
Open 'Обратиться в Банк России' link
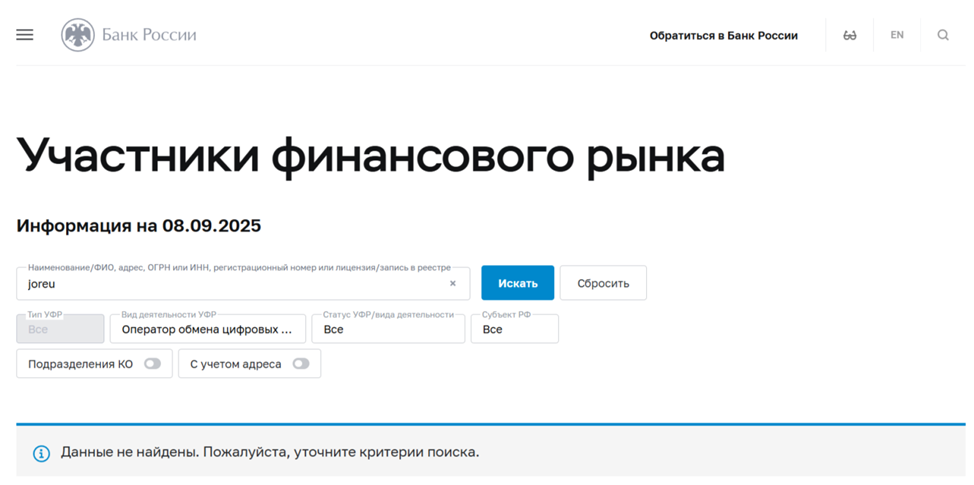pyautogui.click(x=724, y=36)
